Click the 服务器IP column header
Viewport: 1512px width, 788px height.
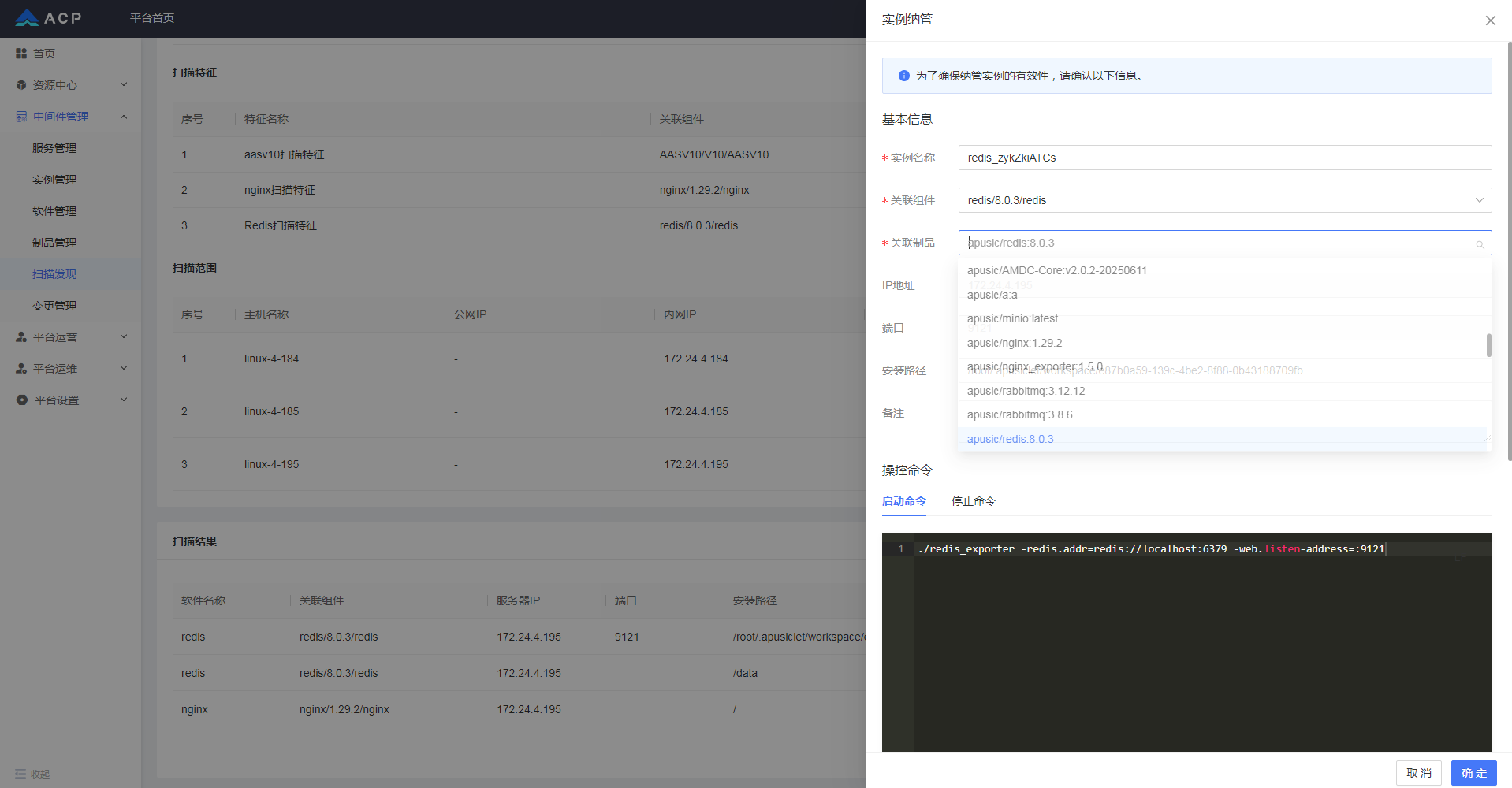click(x=518, y=600)
